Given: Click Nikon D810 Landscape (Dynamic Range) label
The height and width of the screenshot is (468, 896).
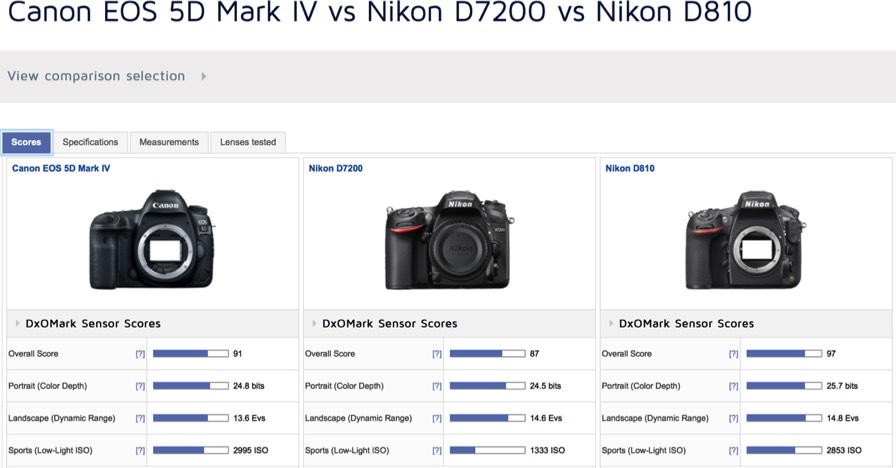Looking at the screenshot, I should 655,418.
